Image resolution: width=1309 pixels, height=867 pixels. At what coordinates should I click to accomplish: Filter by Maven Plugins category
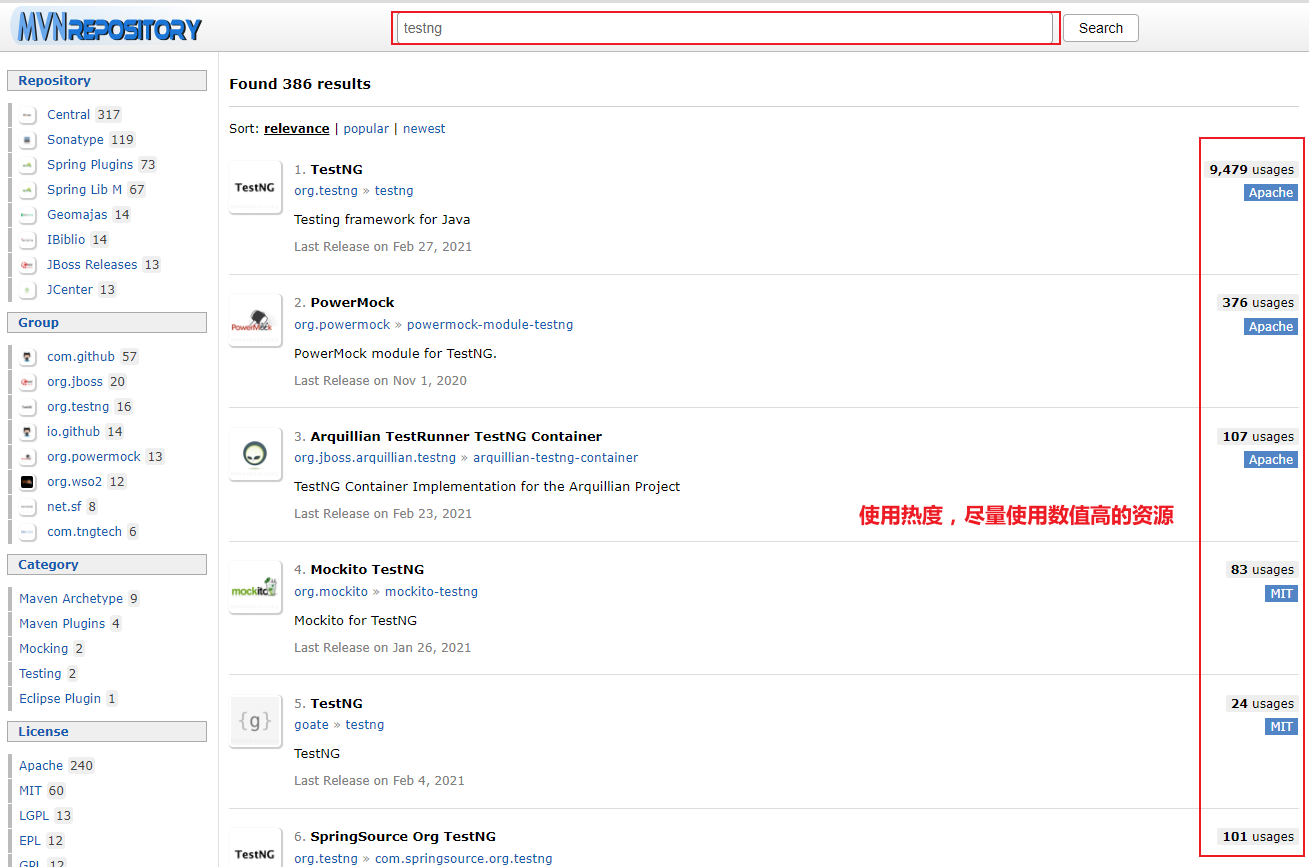point(62,624)
